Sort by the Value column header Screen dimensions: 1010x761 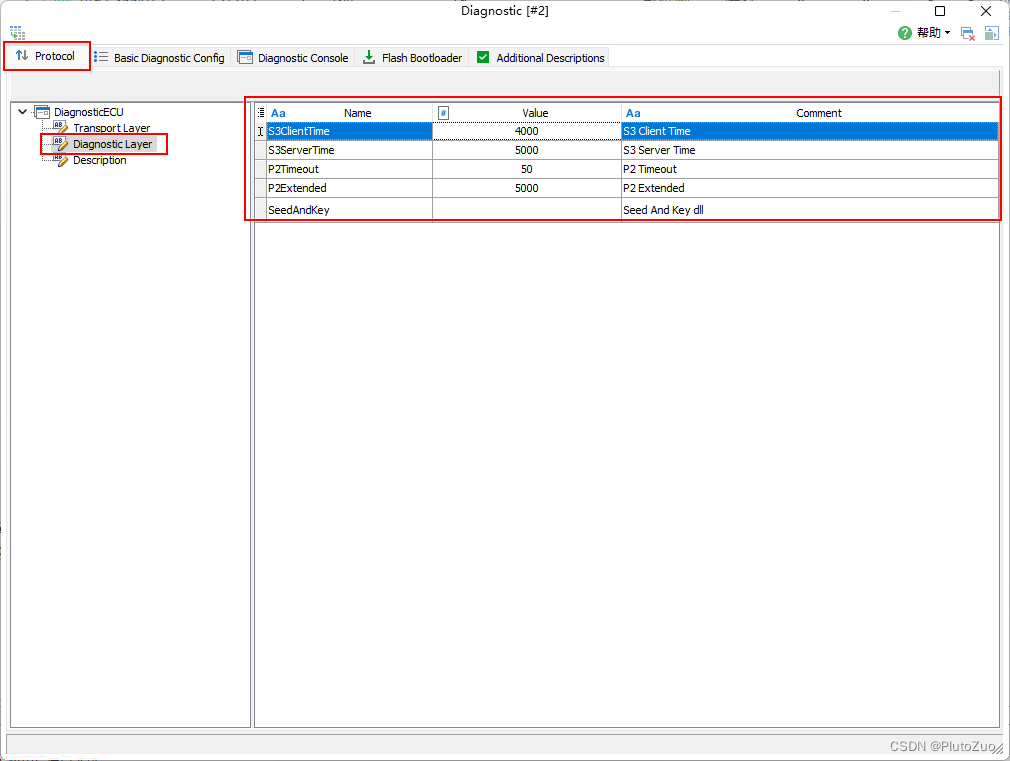[535, 113]
